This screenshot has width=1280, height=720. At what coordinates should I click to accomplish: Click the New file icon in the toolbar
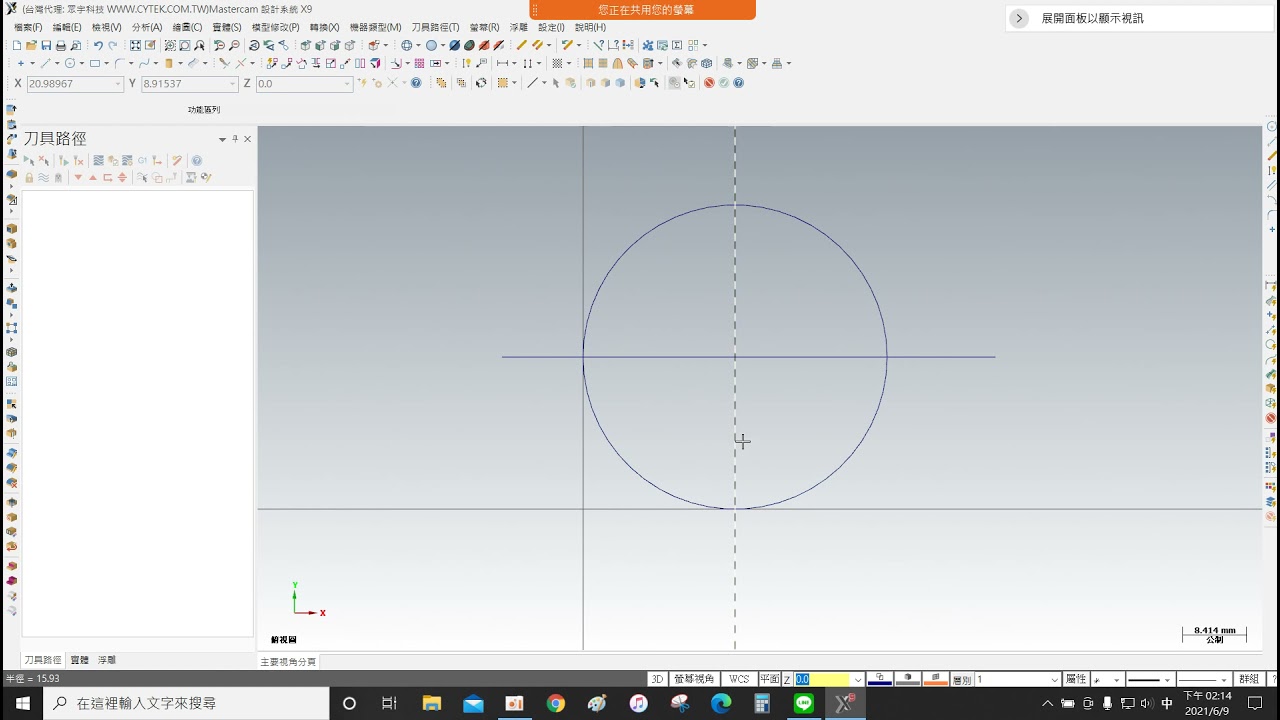tap(17, 46)
